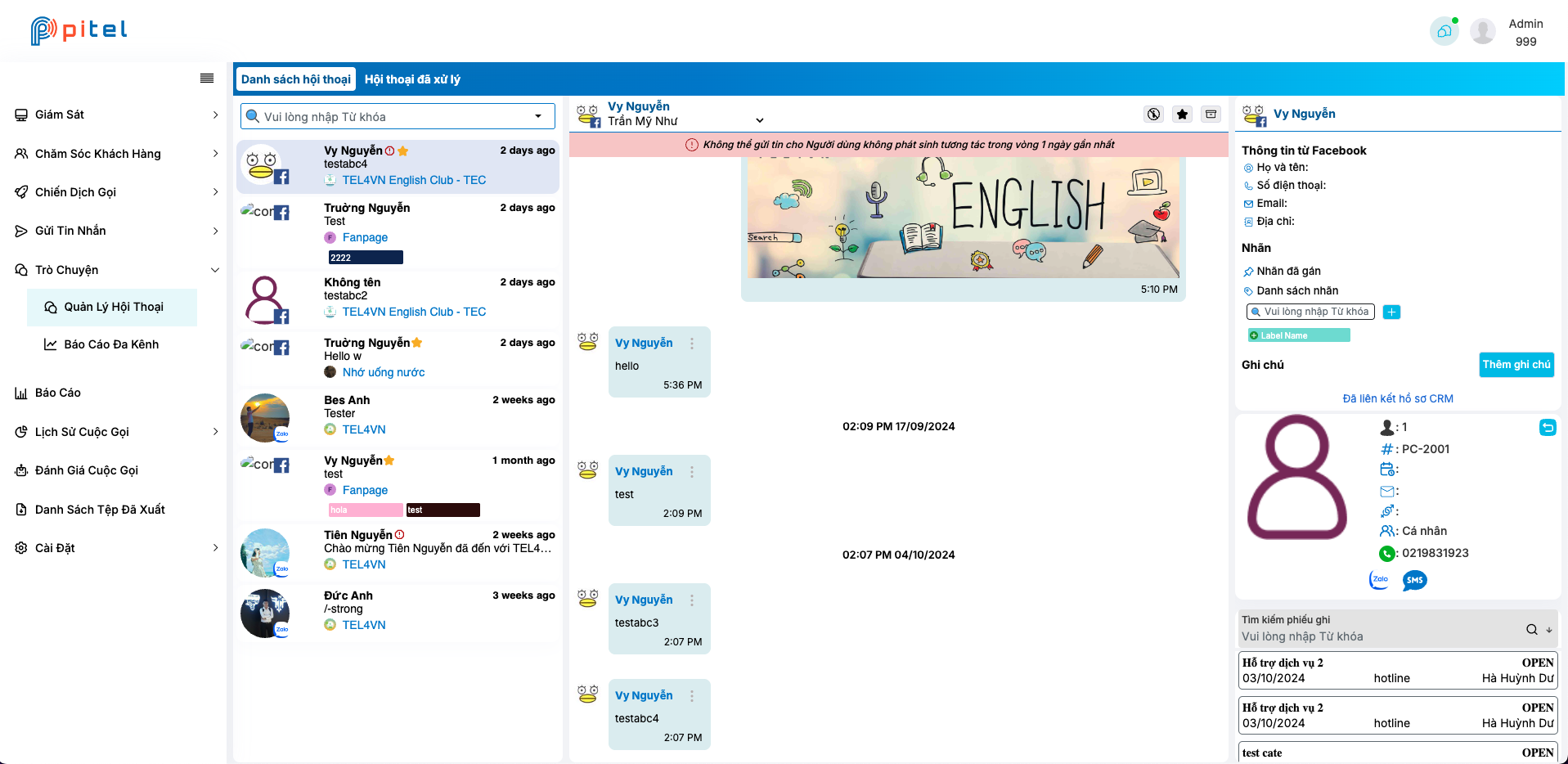Toggle the star favorite for this conversation
This screenshot has width=1568, height=764.
tap(1183, 115)
